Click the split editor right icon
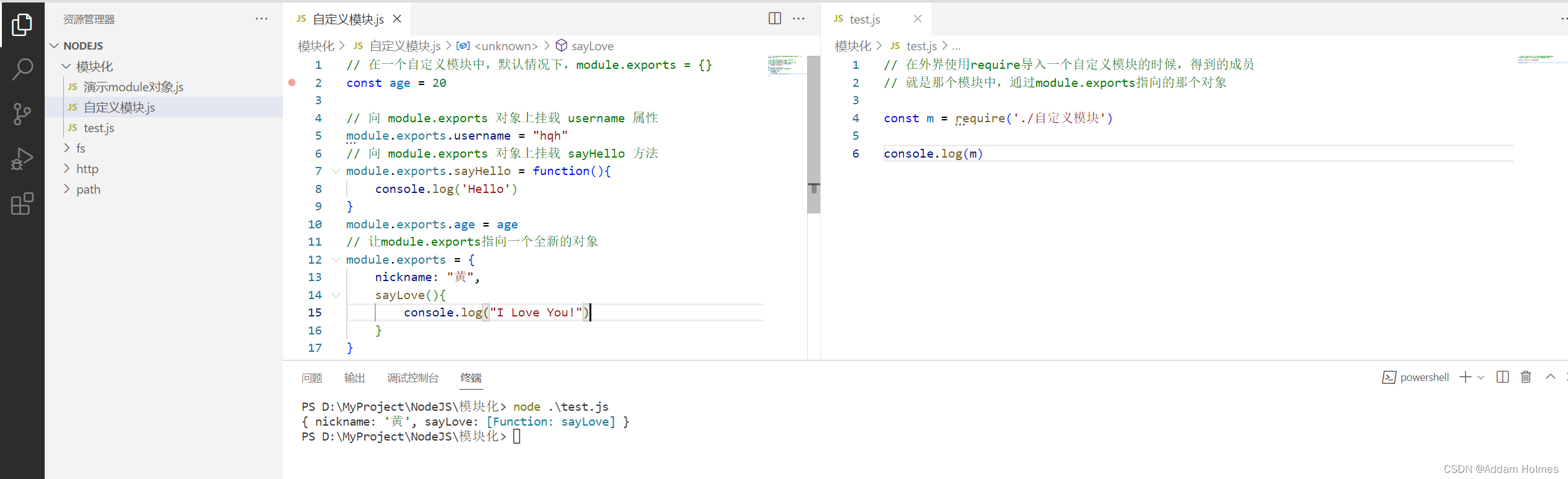Image resolution: width=1568 pixels, height=479 pixels. click(774, 19)
